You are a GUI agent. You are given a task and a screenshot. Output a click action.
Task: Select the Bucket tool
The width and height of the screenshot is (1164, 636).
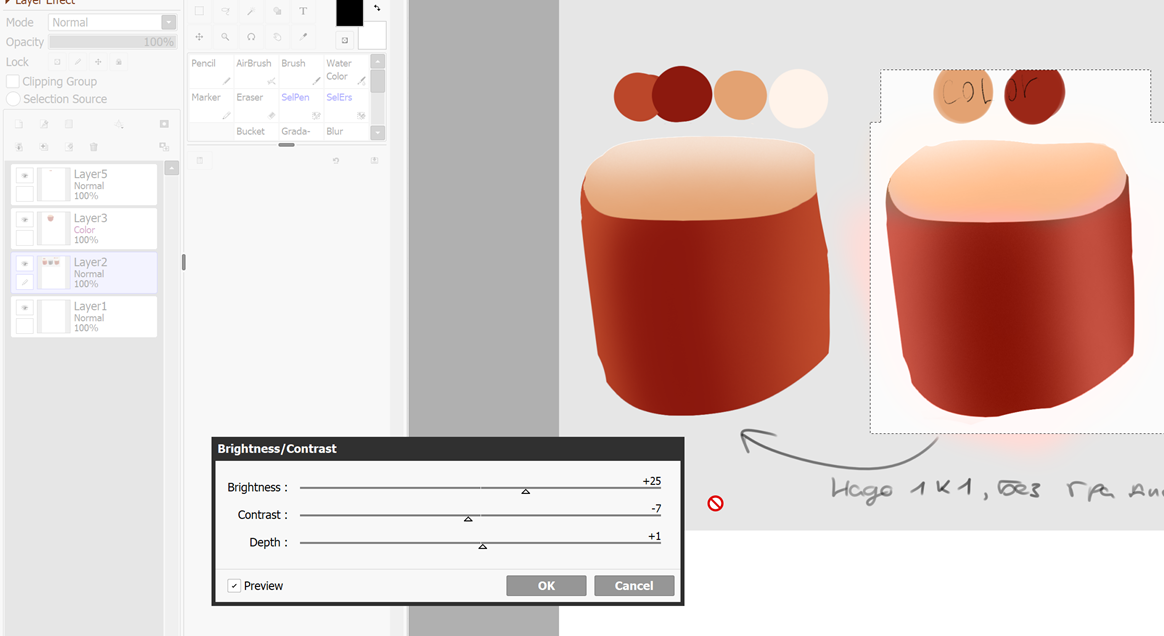(x=256, y=131)
